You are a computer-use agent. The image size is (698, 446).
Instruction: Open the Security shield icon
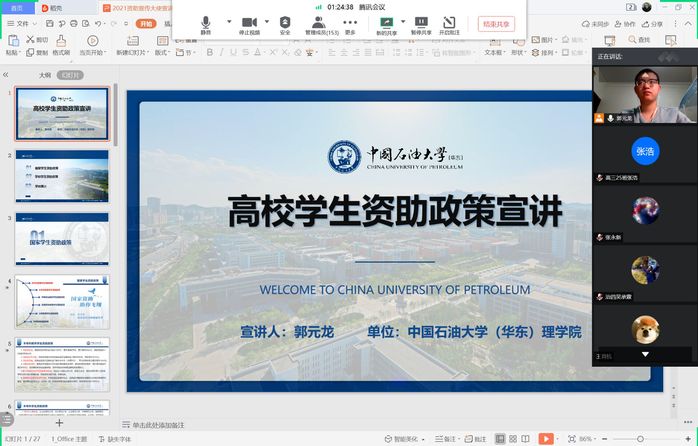285,24
